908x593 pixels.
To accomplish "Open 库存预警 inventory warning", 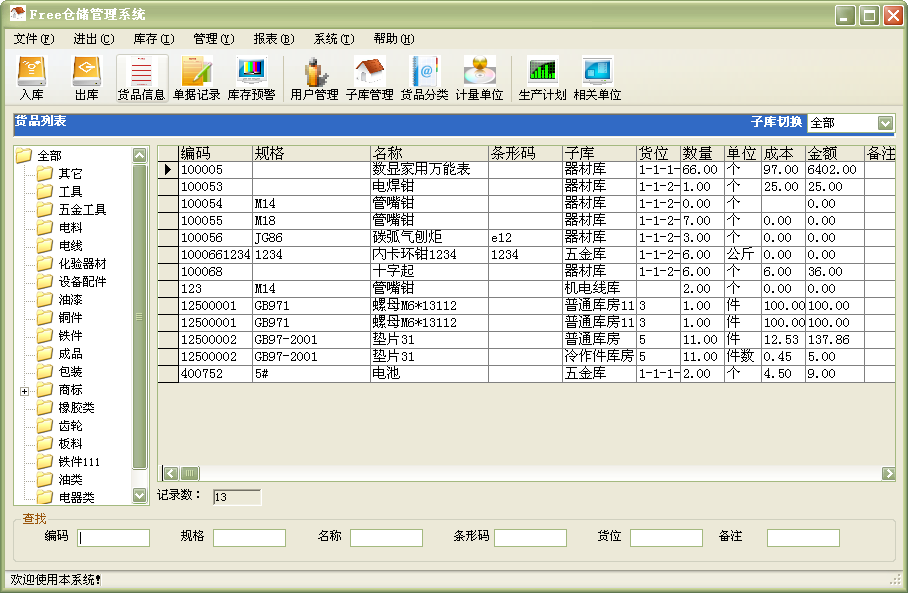I will (x=251, y=79).
